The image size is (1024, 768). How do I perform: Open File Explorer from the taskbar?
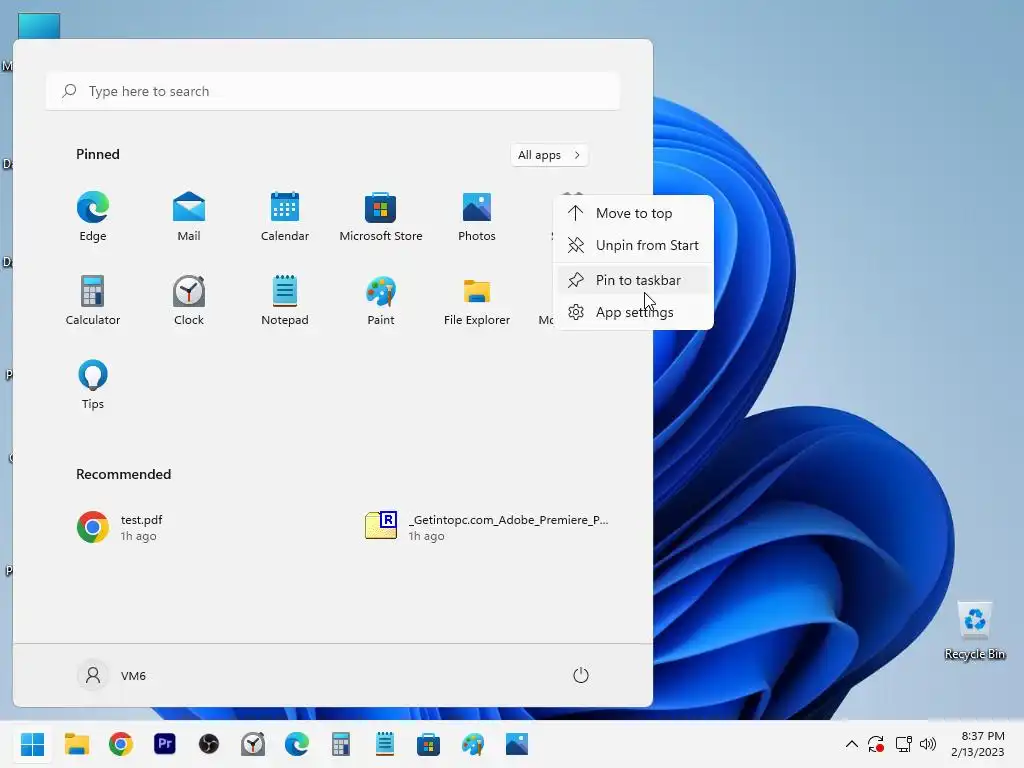pyautogui.click(x=76, y=744)
